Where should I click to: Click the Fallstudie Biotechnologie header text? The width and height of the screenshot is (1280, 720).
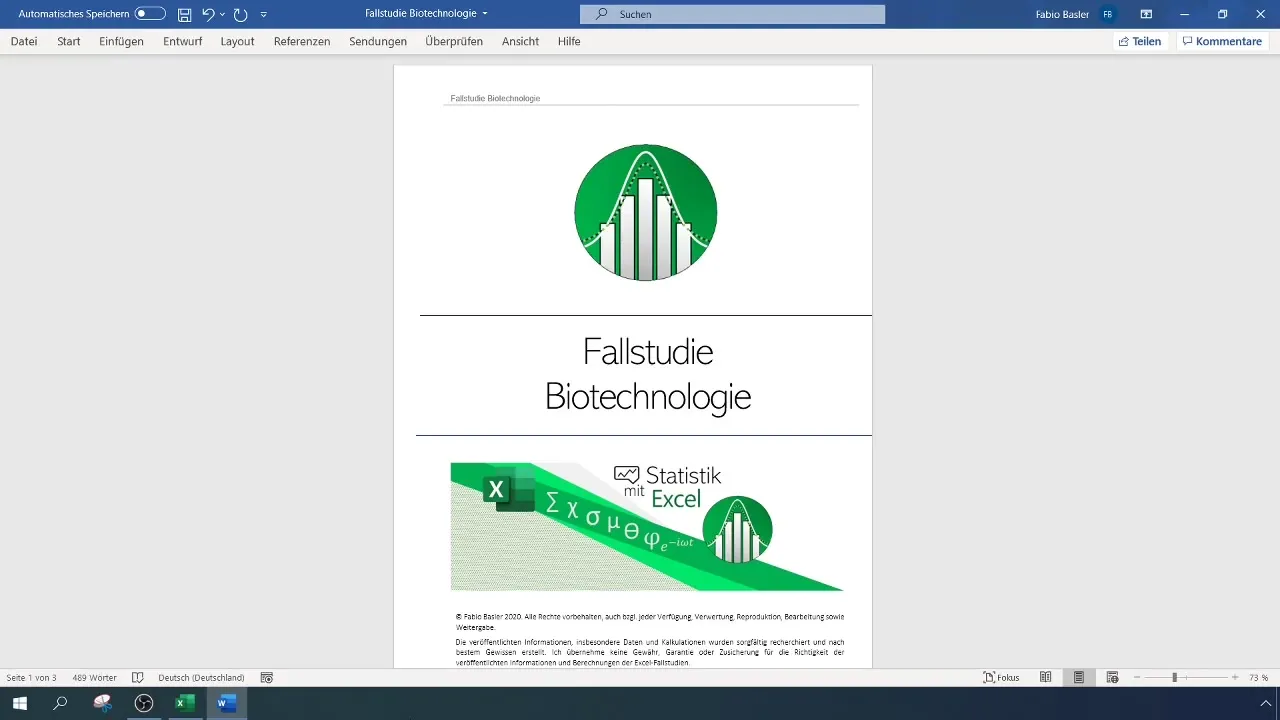coord(495,98)
